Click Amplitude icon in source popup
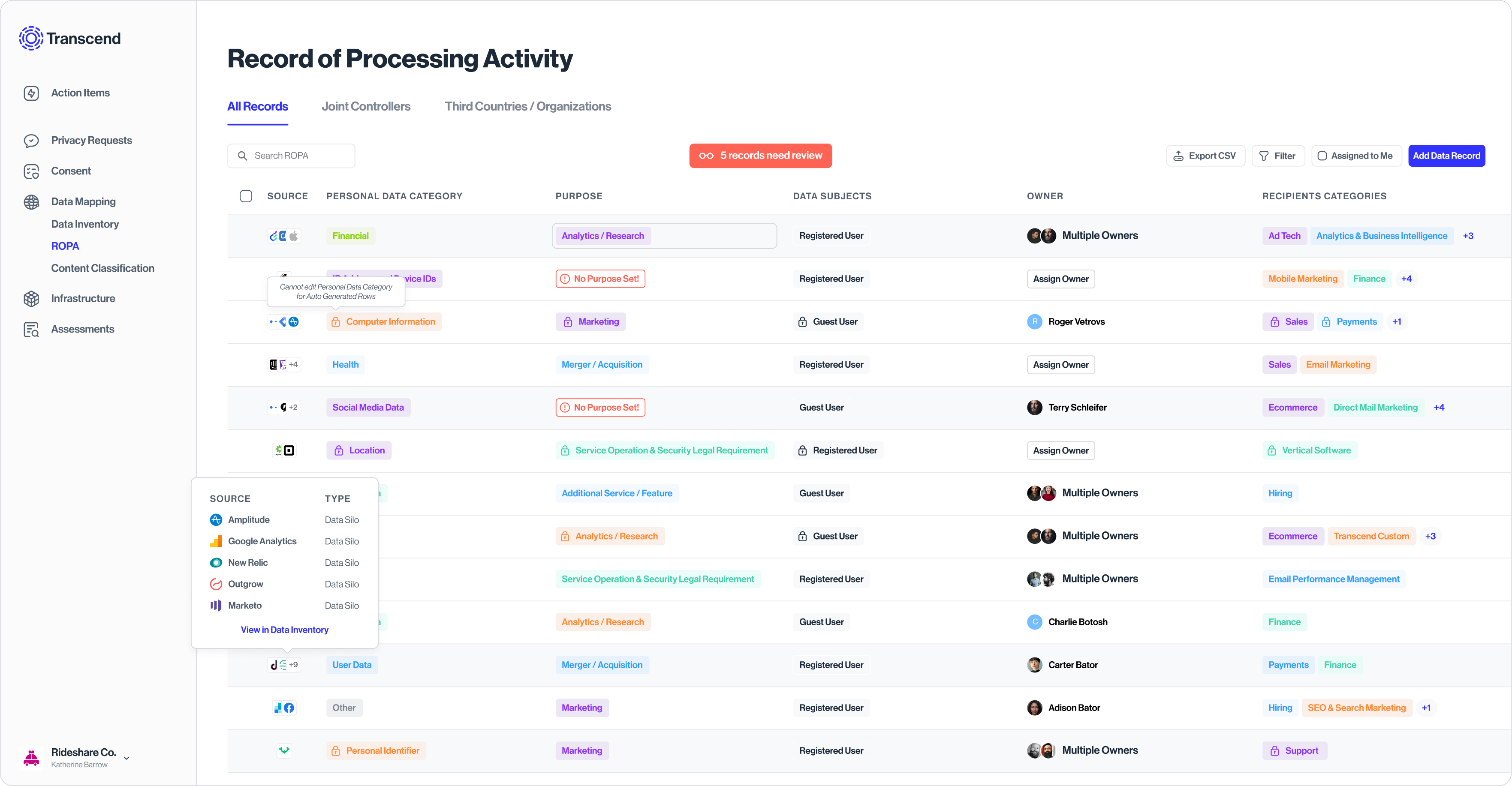This screenshot has width=1512, height=786. [216, 520]
